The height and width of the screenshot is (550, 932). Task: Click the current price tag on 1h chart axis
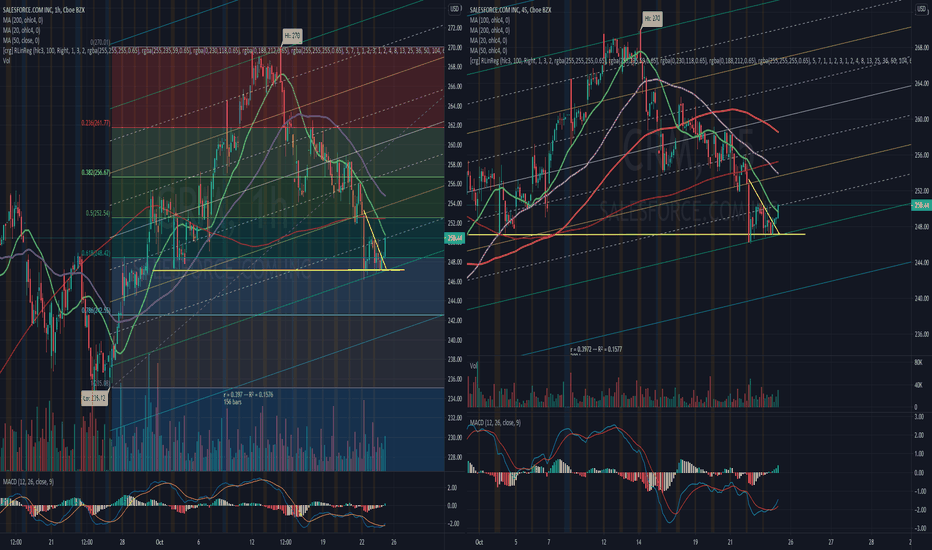click(x=455, y=238)
